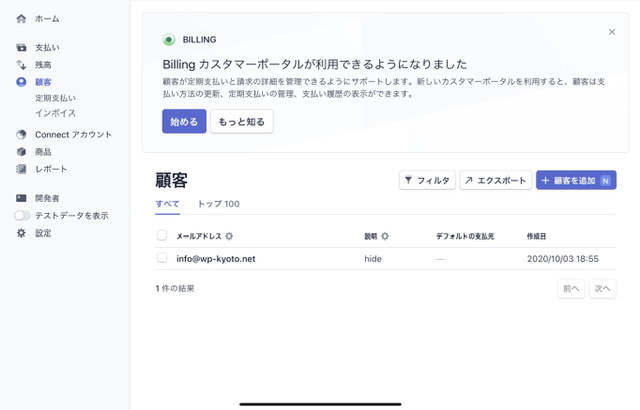Click the 顧客を追加 button

pyautogui.click(x=575, y=181)
